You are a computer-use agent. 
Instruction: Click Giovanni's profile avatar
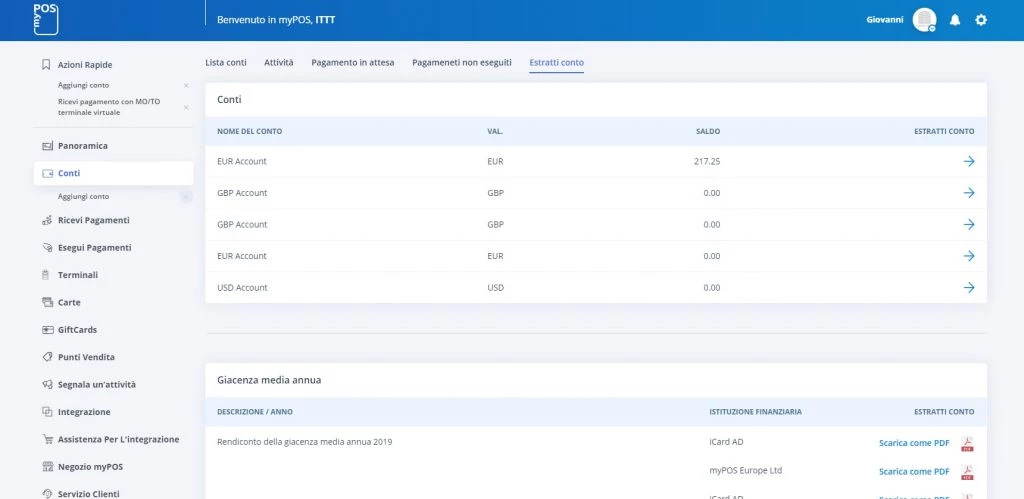coord(924,20)
